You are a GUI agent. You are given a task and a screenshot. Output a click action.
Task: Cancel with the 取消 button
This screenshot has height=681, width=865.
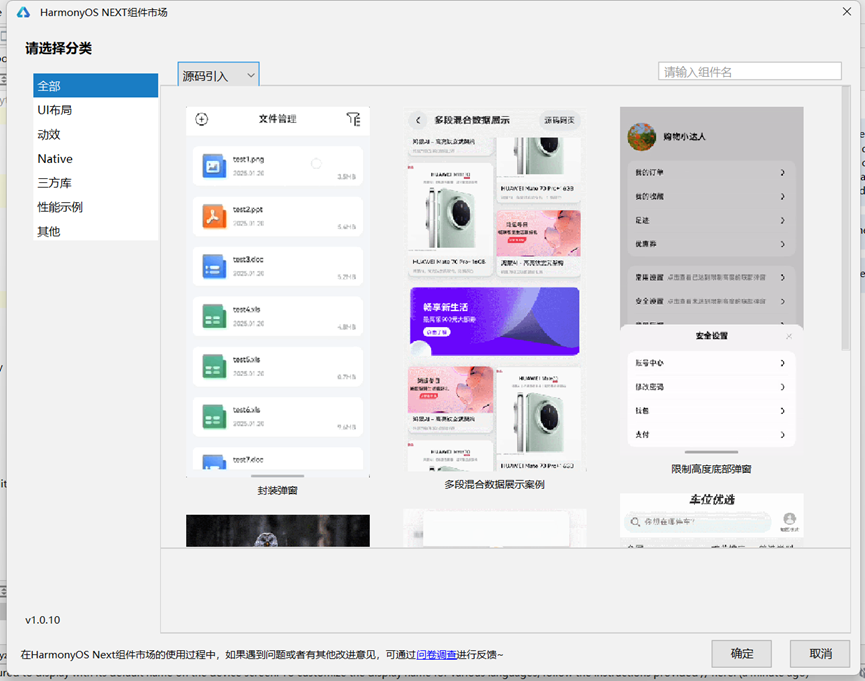click(x=820, y=653)
